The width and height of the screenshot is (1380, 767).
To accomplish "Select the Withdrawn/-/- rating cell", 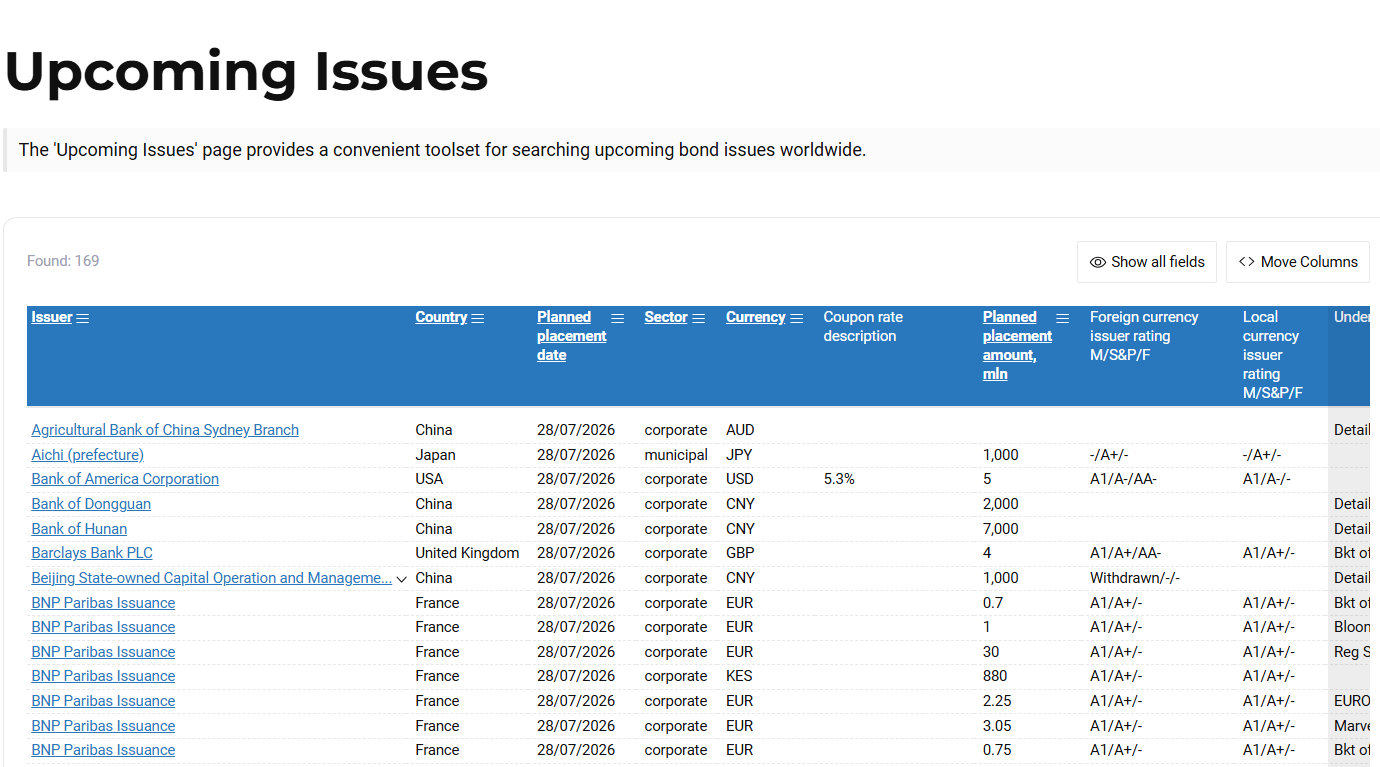I will (1135, 578).
